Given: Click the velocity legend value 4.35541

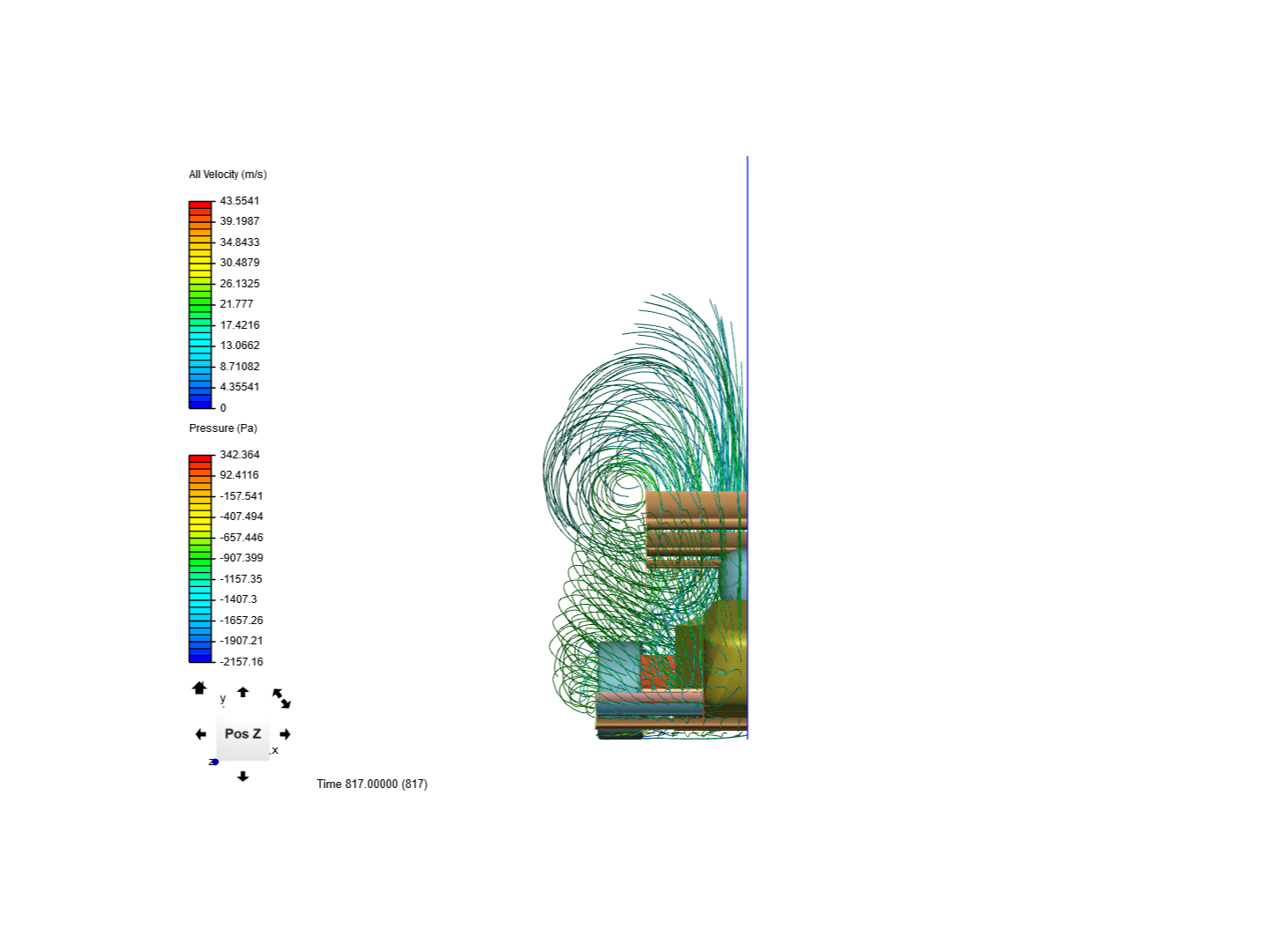Looking at the screenshot, I should point(240,387).
